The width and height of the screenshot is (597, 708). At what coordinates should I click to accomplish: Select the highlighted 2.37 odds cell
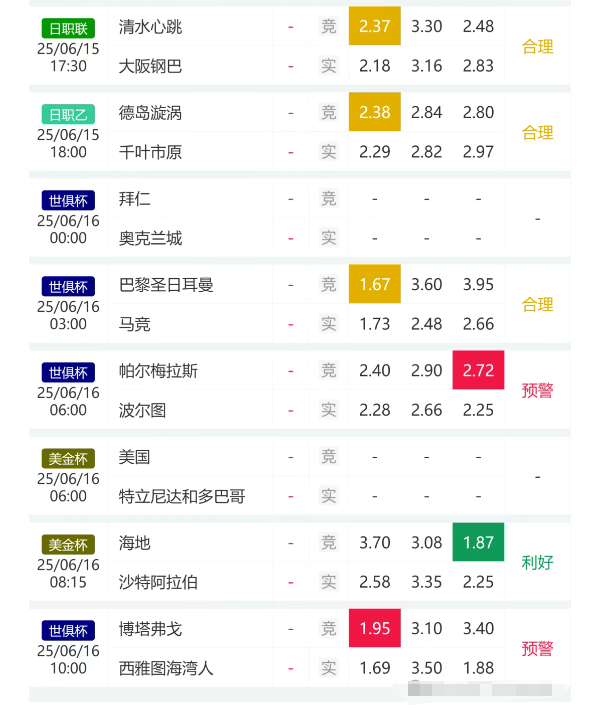(x=375, y=26)
